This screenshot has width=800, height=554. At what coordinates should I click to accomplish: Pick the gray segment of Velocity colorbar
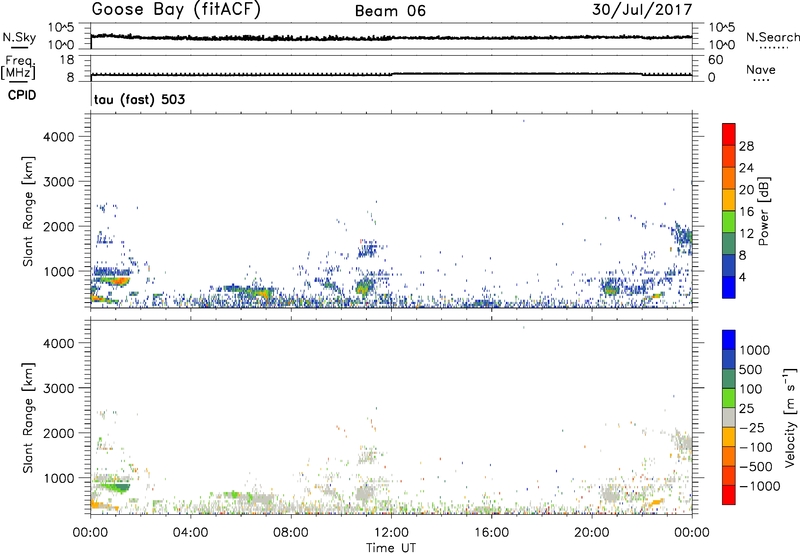(729, 417)
